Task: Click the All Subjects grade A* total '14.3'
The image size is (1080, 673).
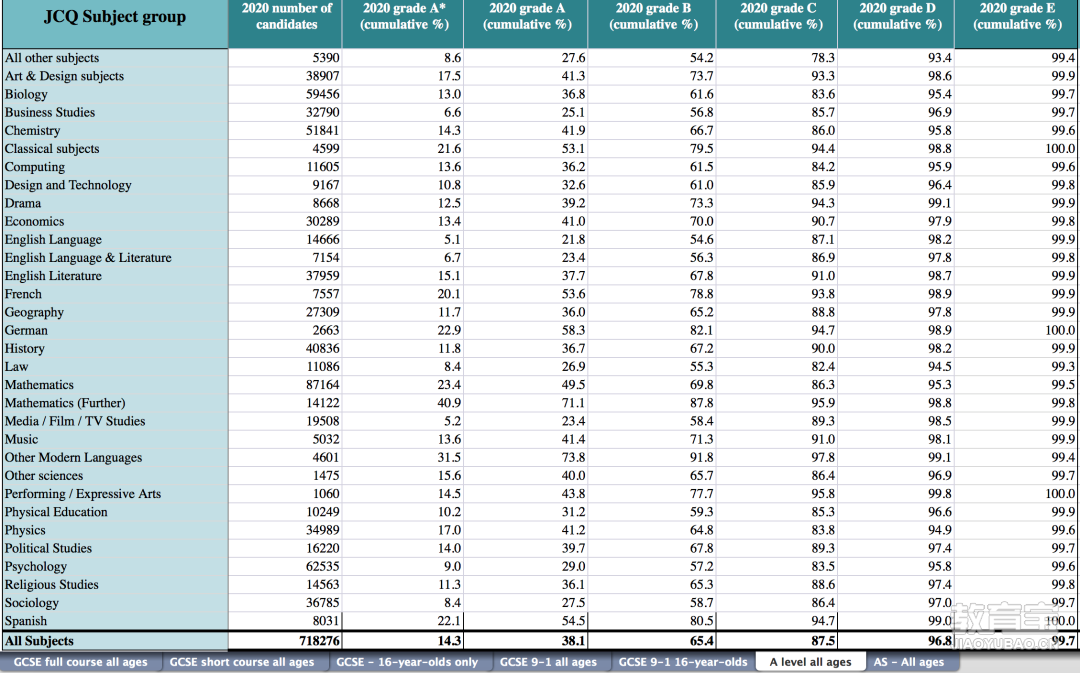Action: pos(449,641)
